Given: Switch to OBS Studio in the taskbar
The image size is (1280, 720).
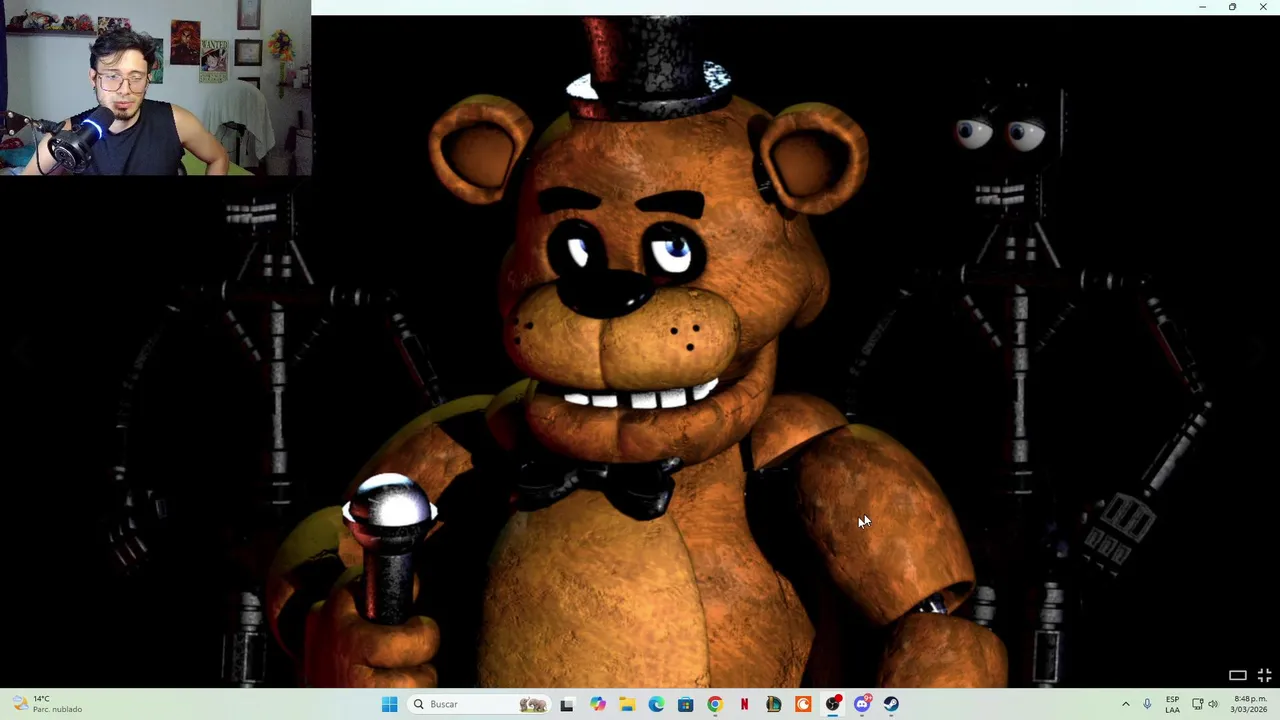Looking at the screenshot, I should click(833, 704).
